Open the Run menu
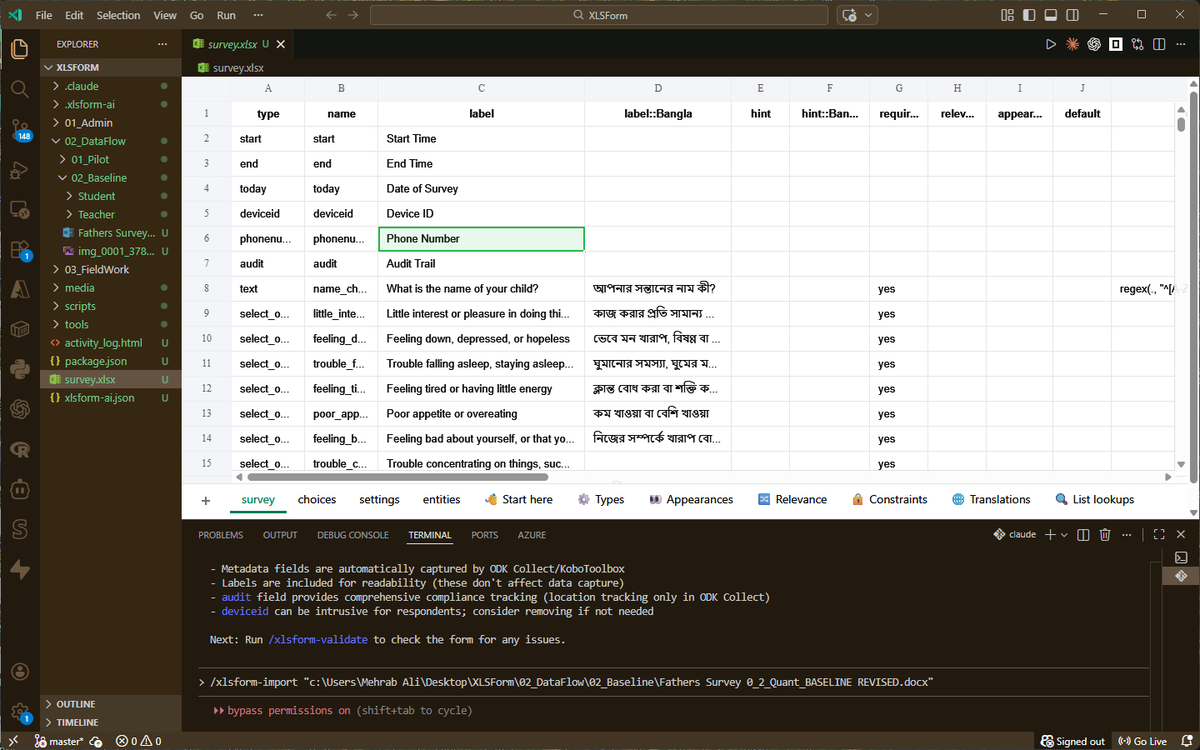Viewport: 1200px width, 750px height. tap(226, 15)
